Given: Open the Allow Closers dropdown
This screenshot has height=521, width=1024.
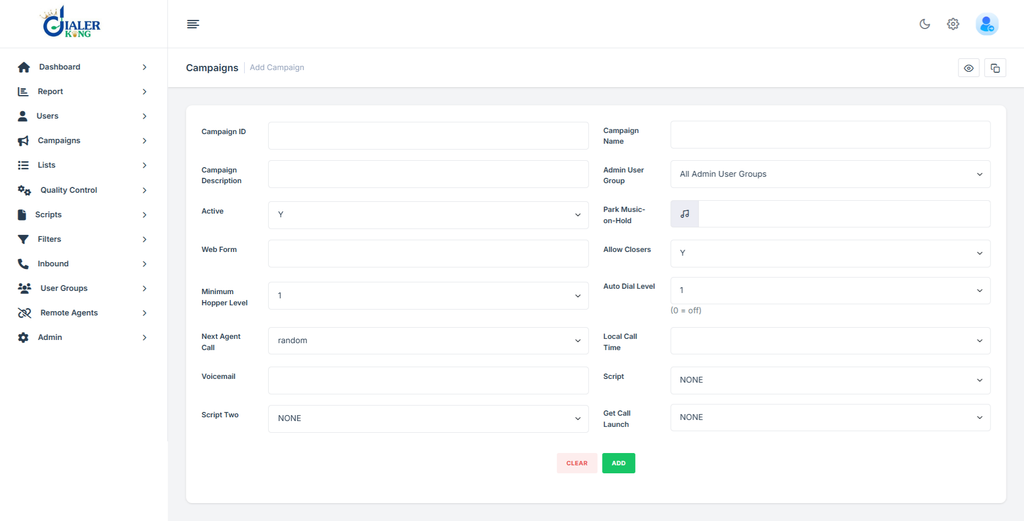Looking at the screenshot, I should 830,253.
